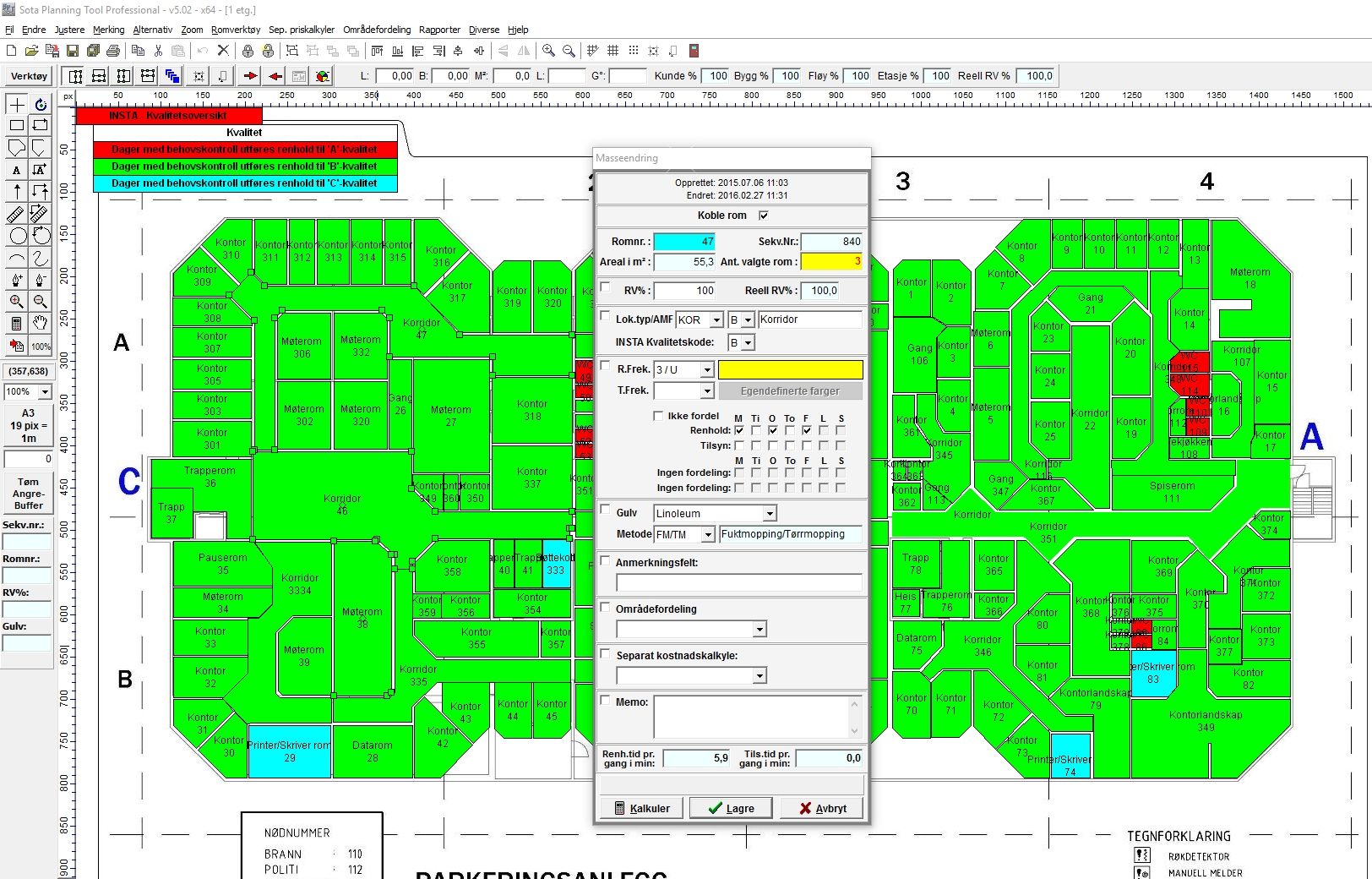Open the Gulv Linoleum dropdown
The width and height of the screenshot is (1372, 879).
pyautogui.click(x=769, y=514)
